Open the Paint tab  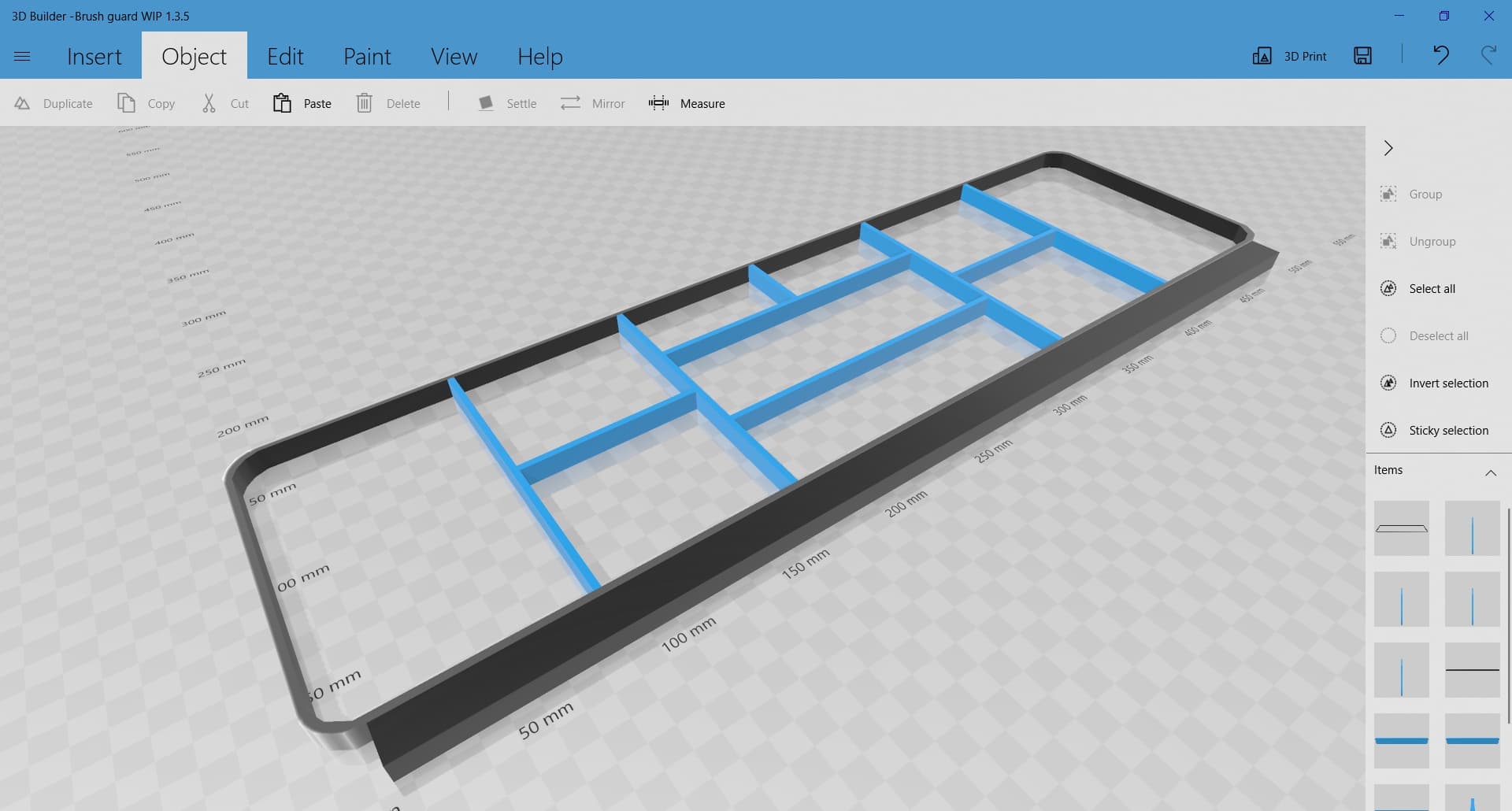367,57
